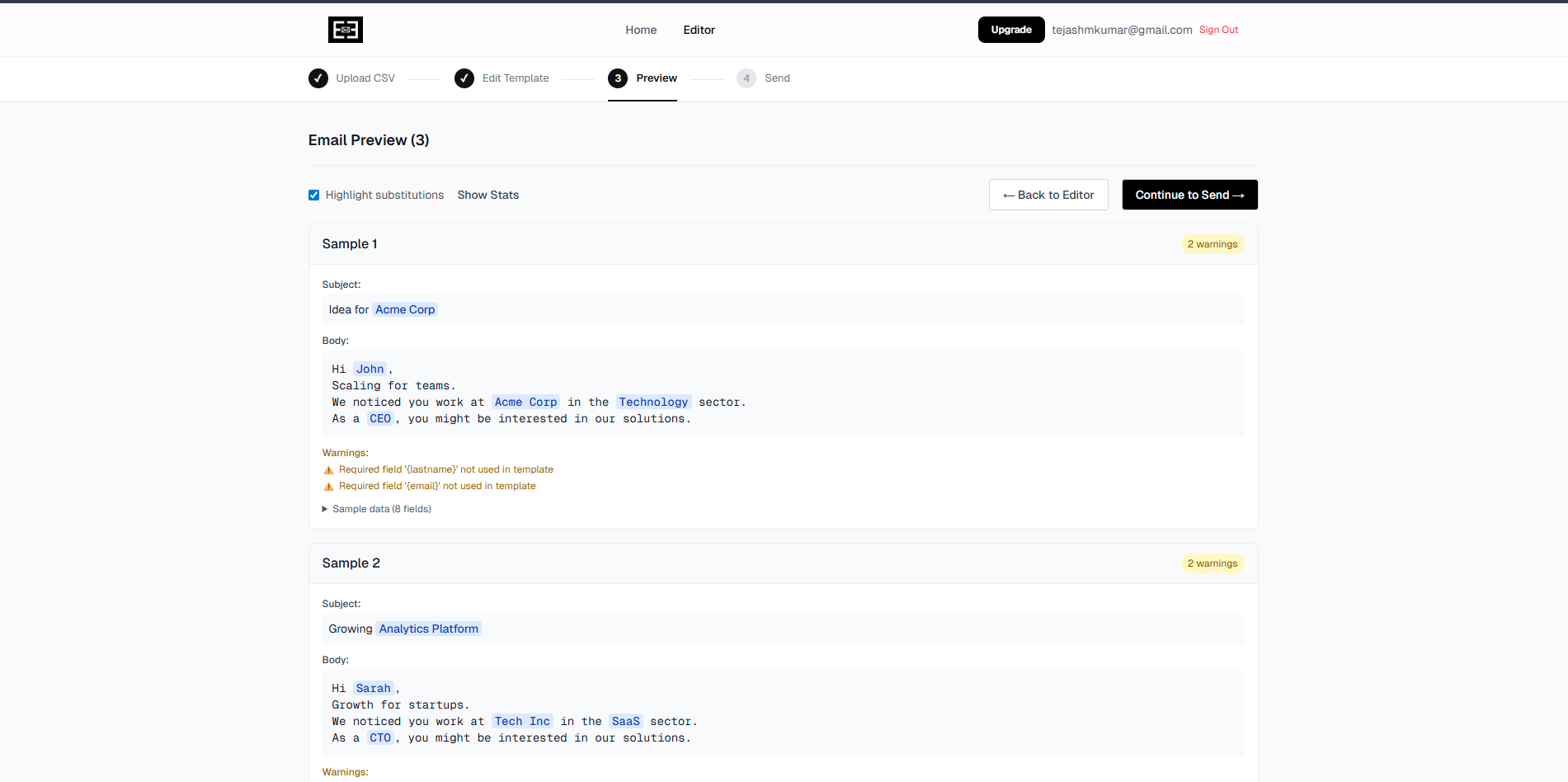This screenshot has height=782, width=1568.
Task: Click the Preview step progress indicator bar
Action: tap(643, 98)
